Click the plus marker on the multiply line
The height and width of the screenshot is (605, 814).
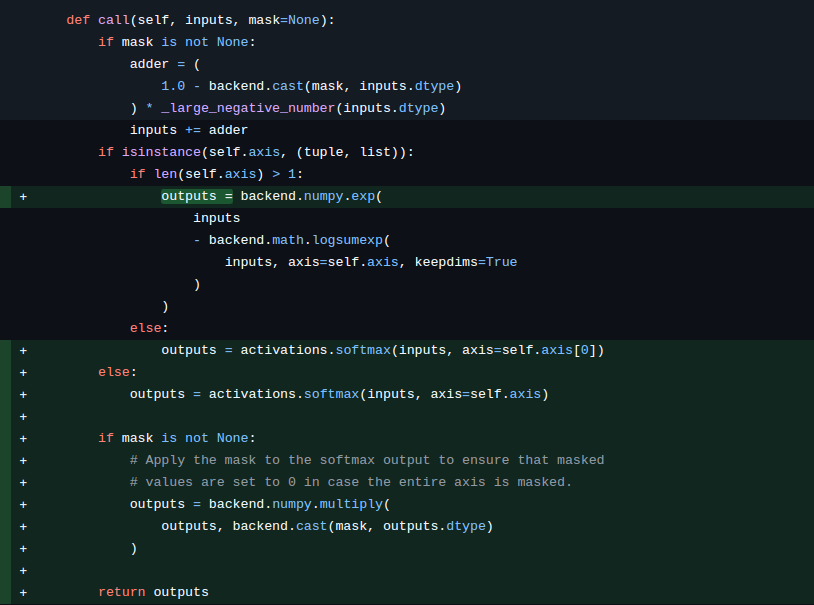click(22, 503)
